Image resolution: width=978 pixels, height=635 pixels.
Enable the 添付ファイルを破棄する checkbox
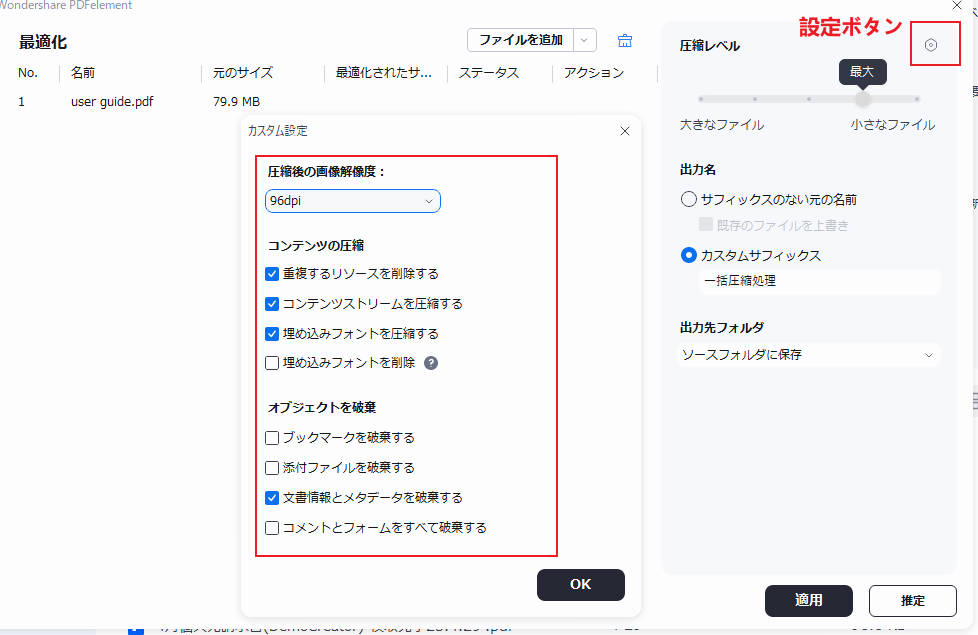(272, 467)
